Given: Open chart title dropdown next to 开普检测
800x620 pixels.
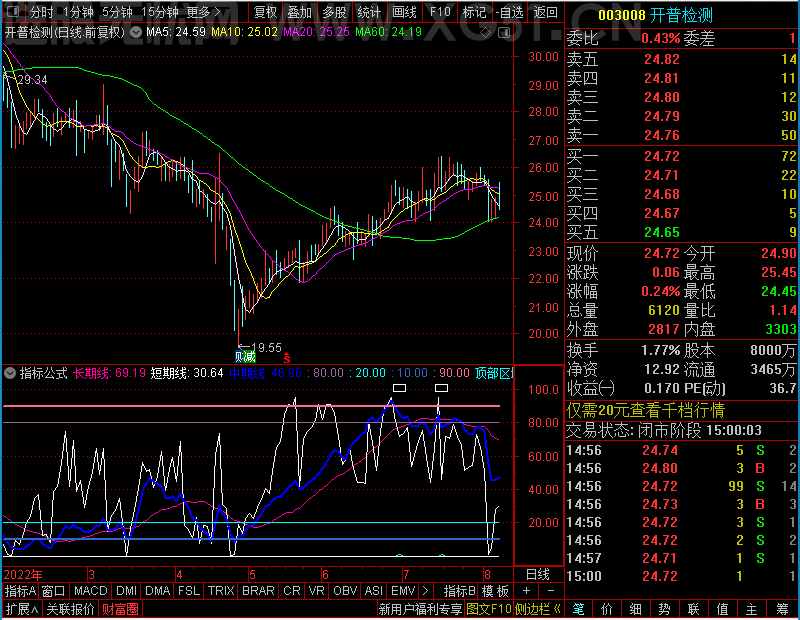Looking at the screenshot, I should pyautogui.click(x=136, y=33).
